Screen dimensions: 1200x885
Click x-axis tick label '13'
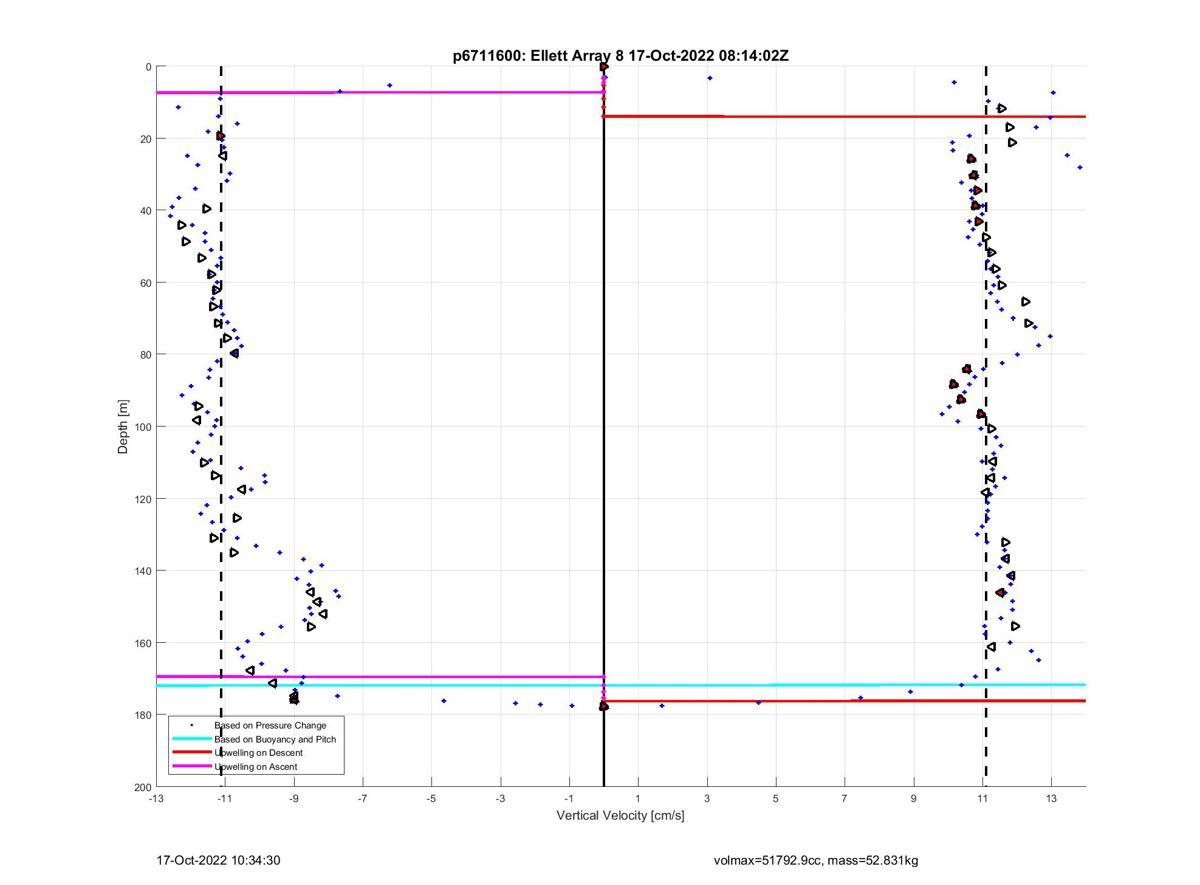click(x=1051, y=799)
